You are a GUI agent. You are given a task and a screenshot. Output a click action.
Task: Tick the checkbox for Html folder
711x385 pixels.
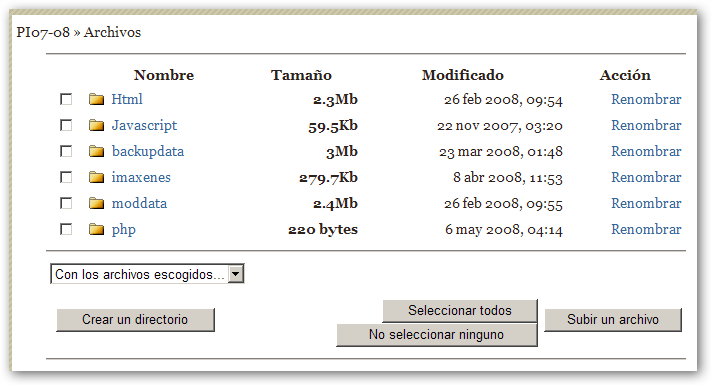(66, 99)
